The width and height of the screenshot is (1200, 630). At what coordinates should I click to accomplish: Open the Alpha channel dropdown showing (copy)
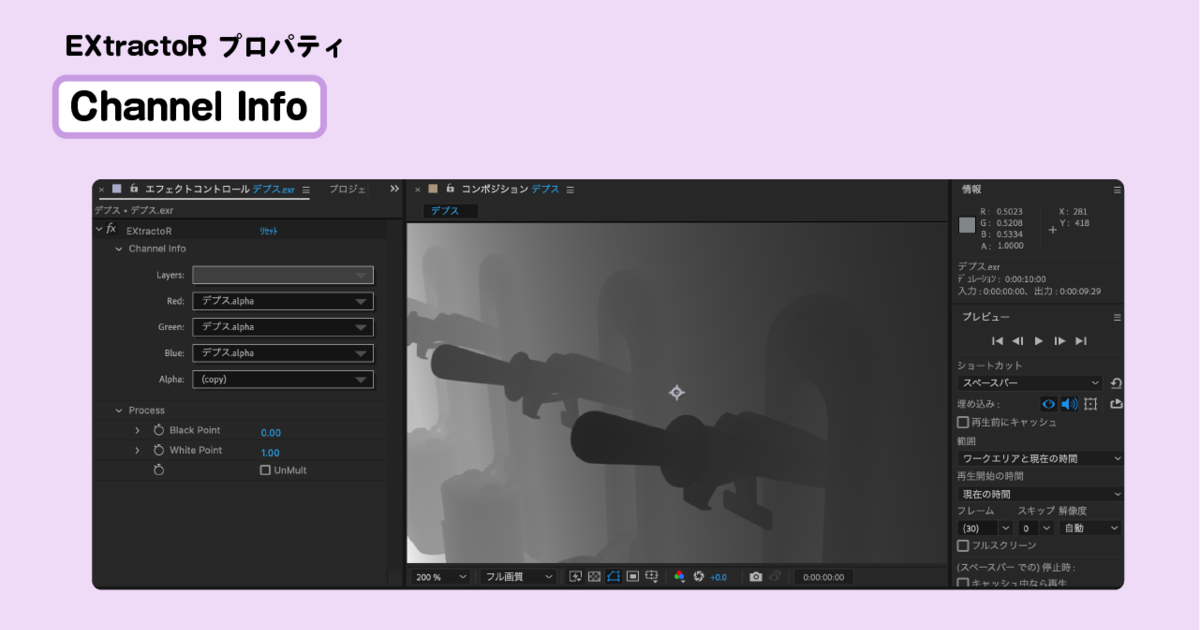click(x=282, y=379)
